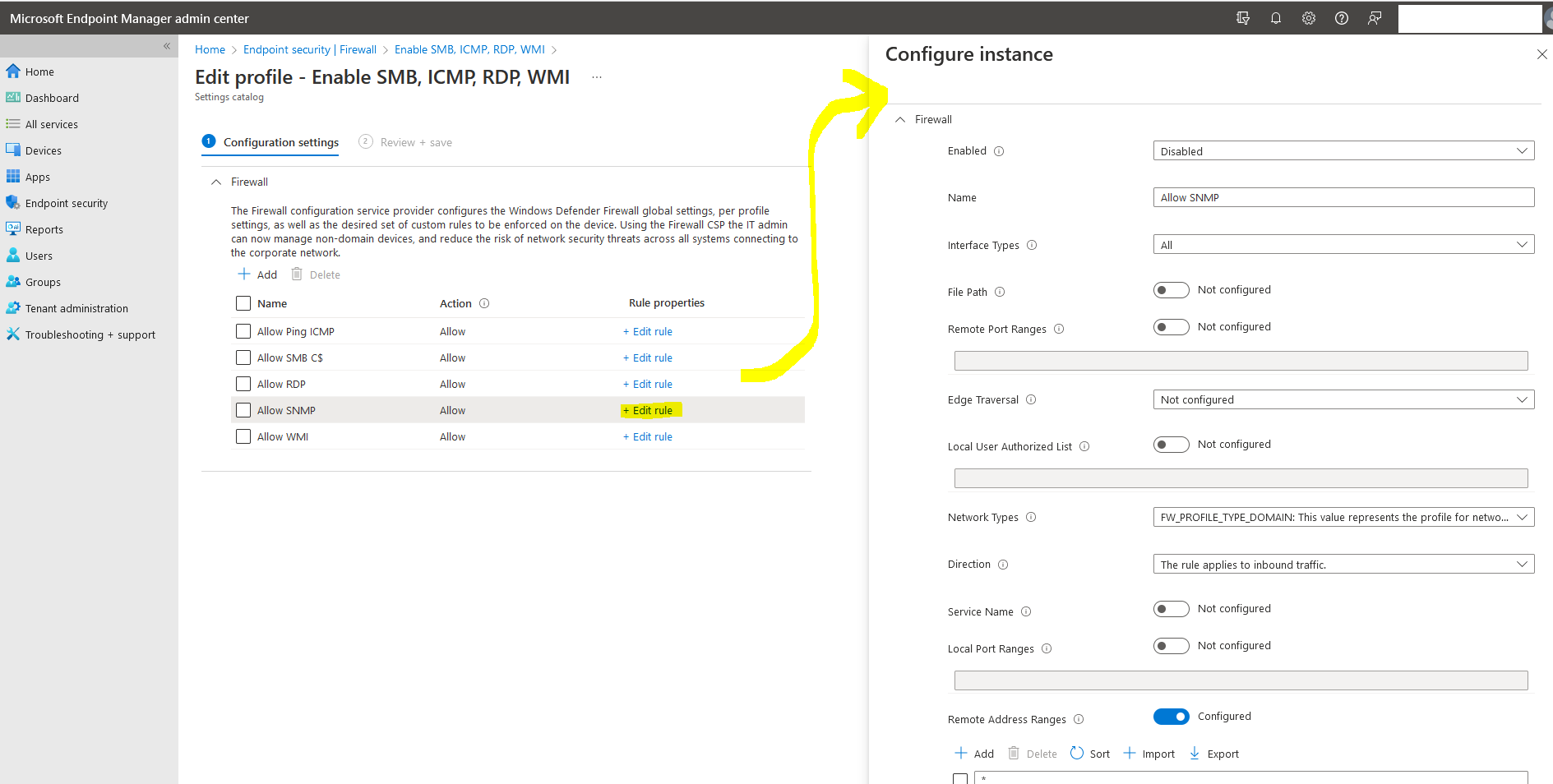Click info icon beside Interface Types
Viewport: 1553px width, 784px height.
click(x=1032, y=245)
